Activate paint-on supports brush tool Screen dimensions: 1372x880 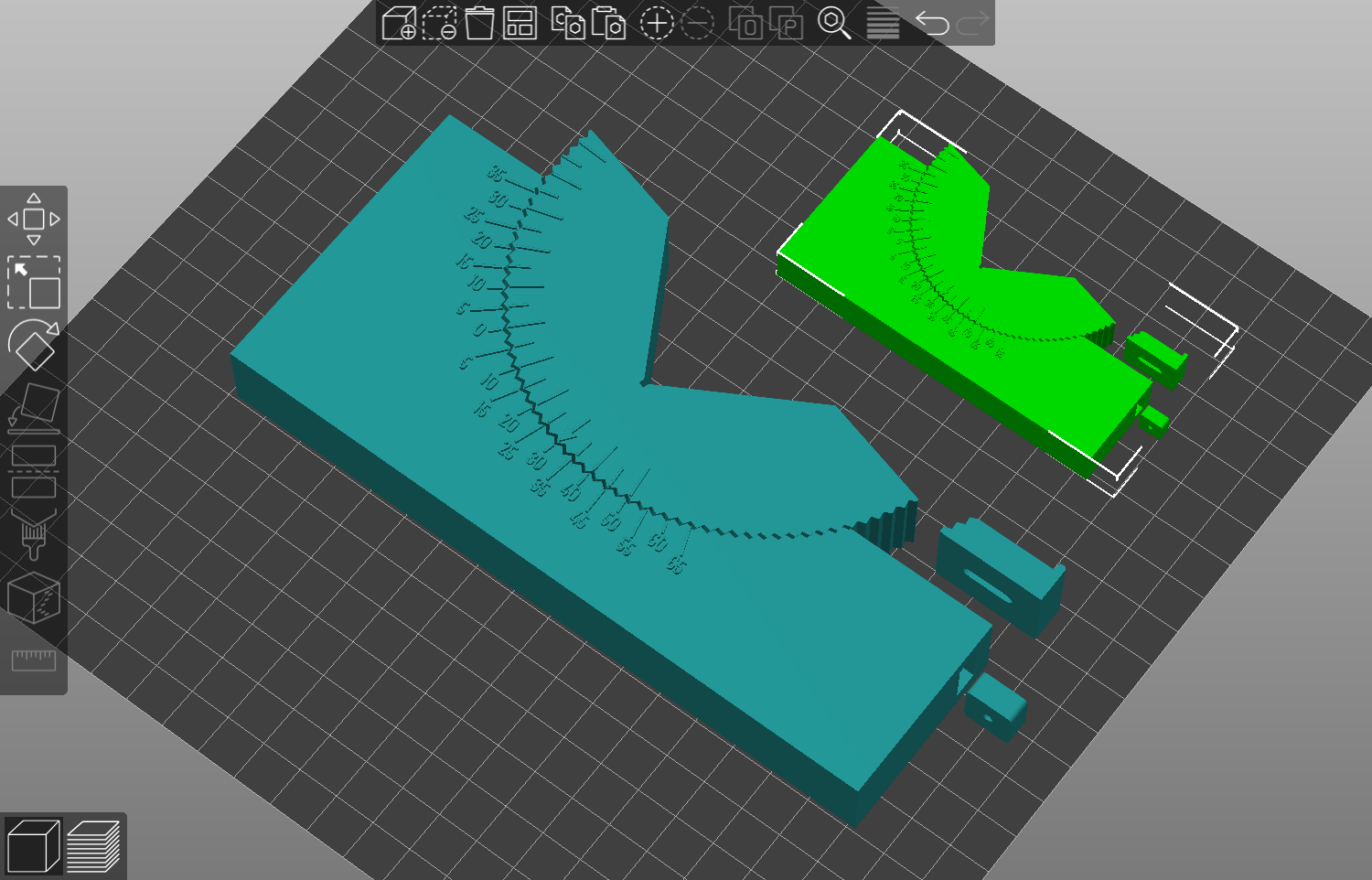tap(34, 534)
